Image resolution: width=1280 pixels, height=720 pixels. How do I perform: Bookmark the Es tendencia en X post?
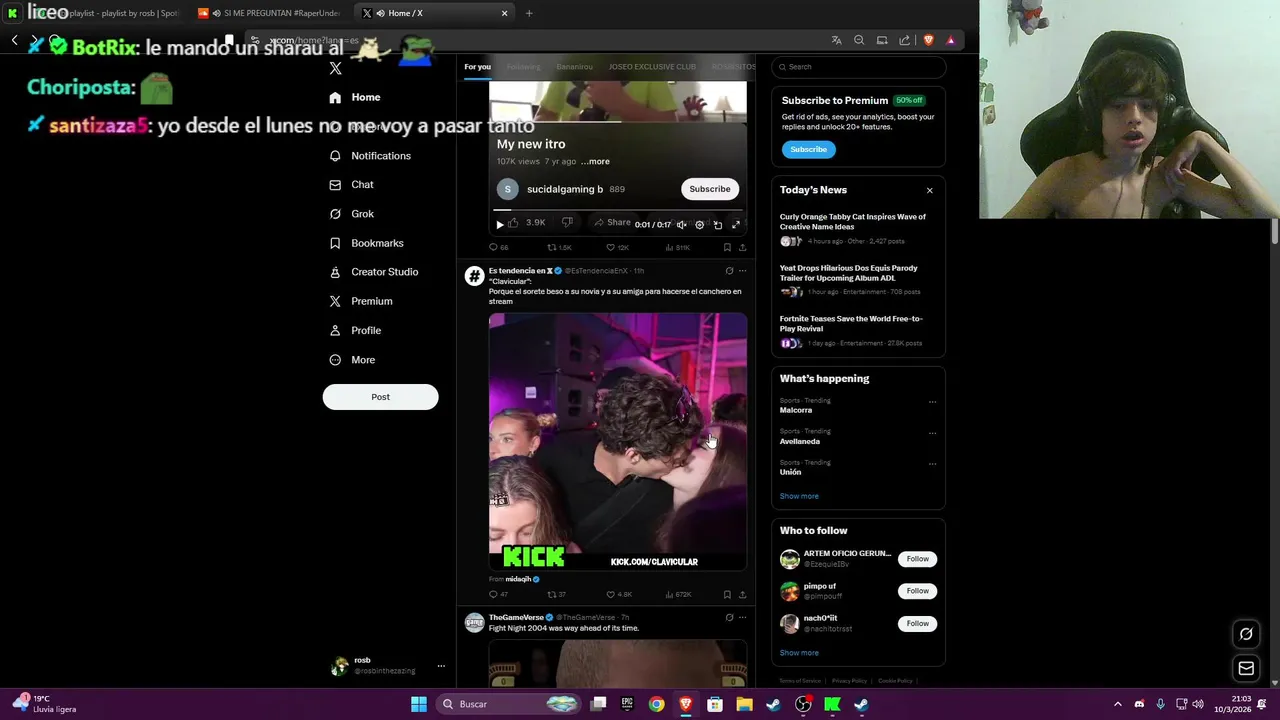pos(727,594)
